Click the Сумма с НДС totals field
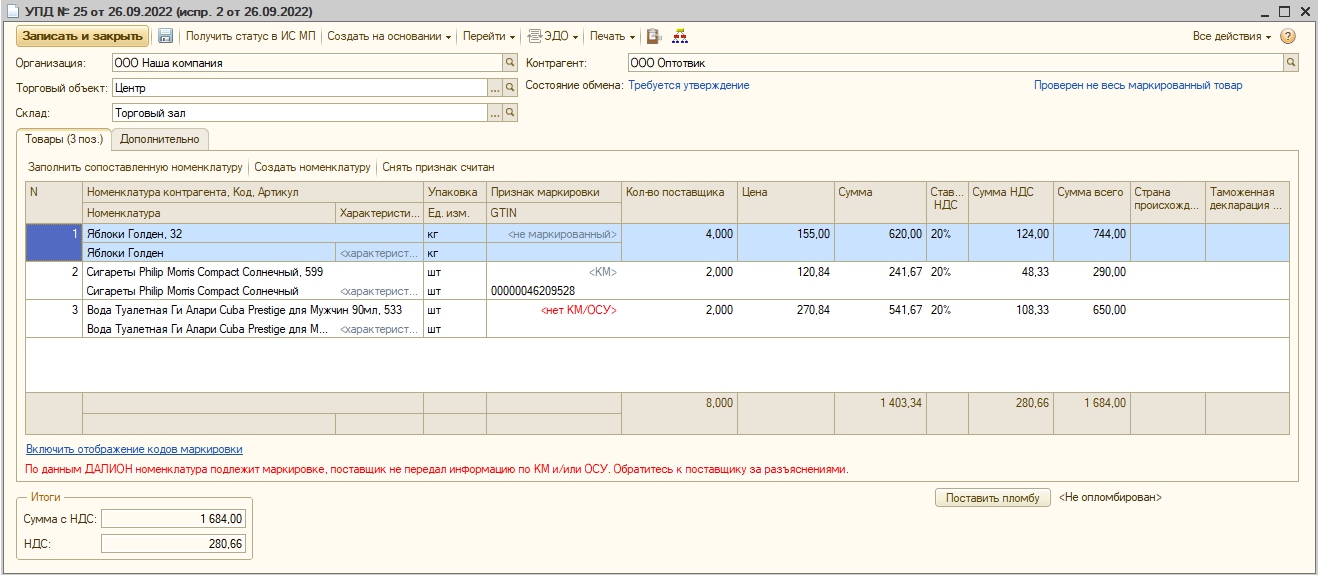The height and width of the screenshot is (575, 1318). [173, 519]
